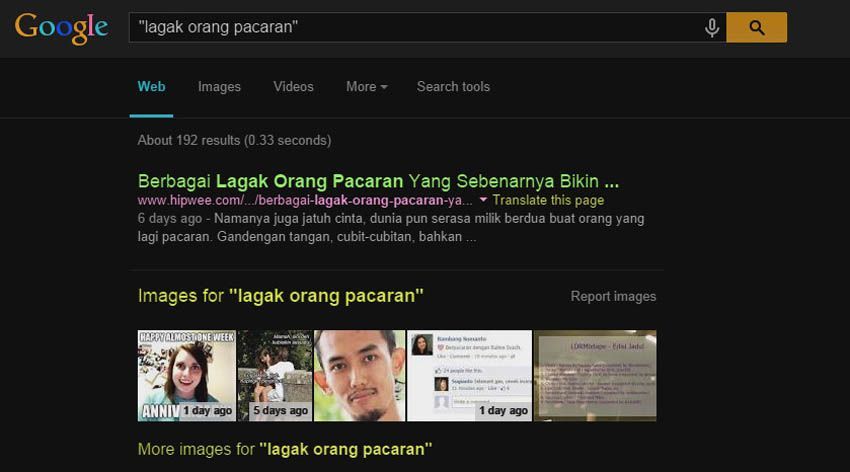Click the Google logo
Image resolution: width=850 pixels, height=472 pixels.
(x=61, y=28)
